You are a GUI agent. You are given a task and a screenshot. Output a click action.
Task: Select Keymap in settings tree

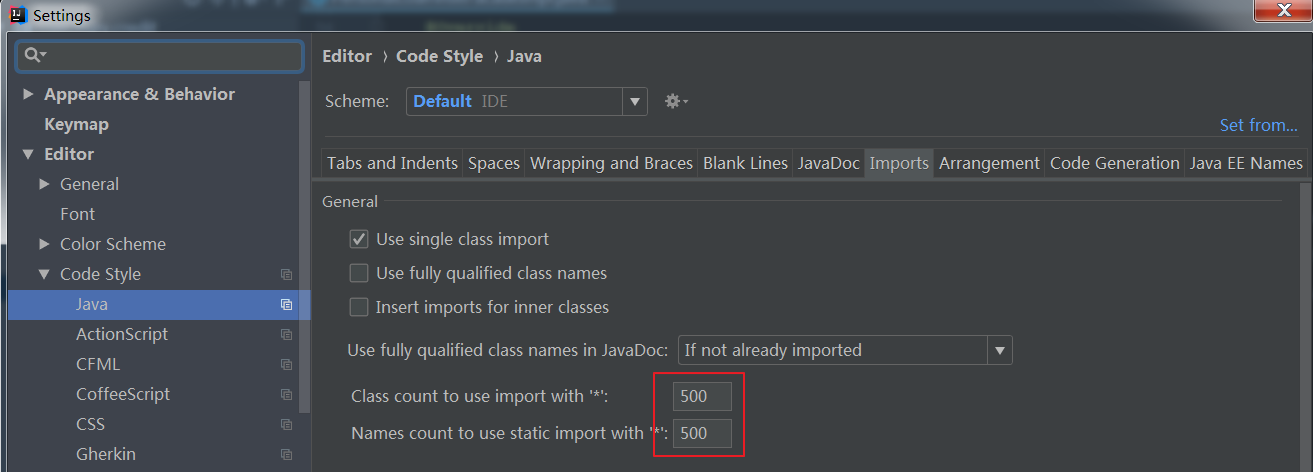click(76, 124)
